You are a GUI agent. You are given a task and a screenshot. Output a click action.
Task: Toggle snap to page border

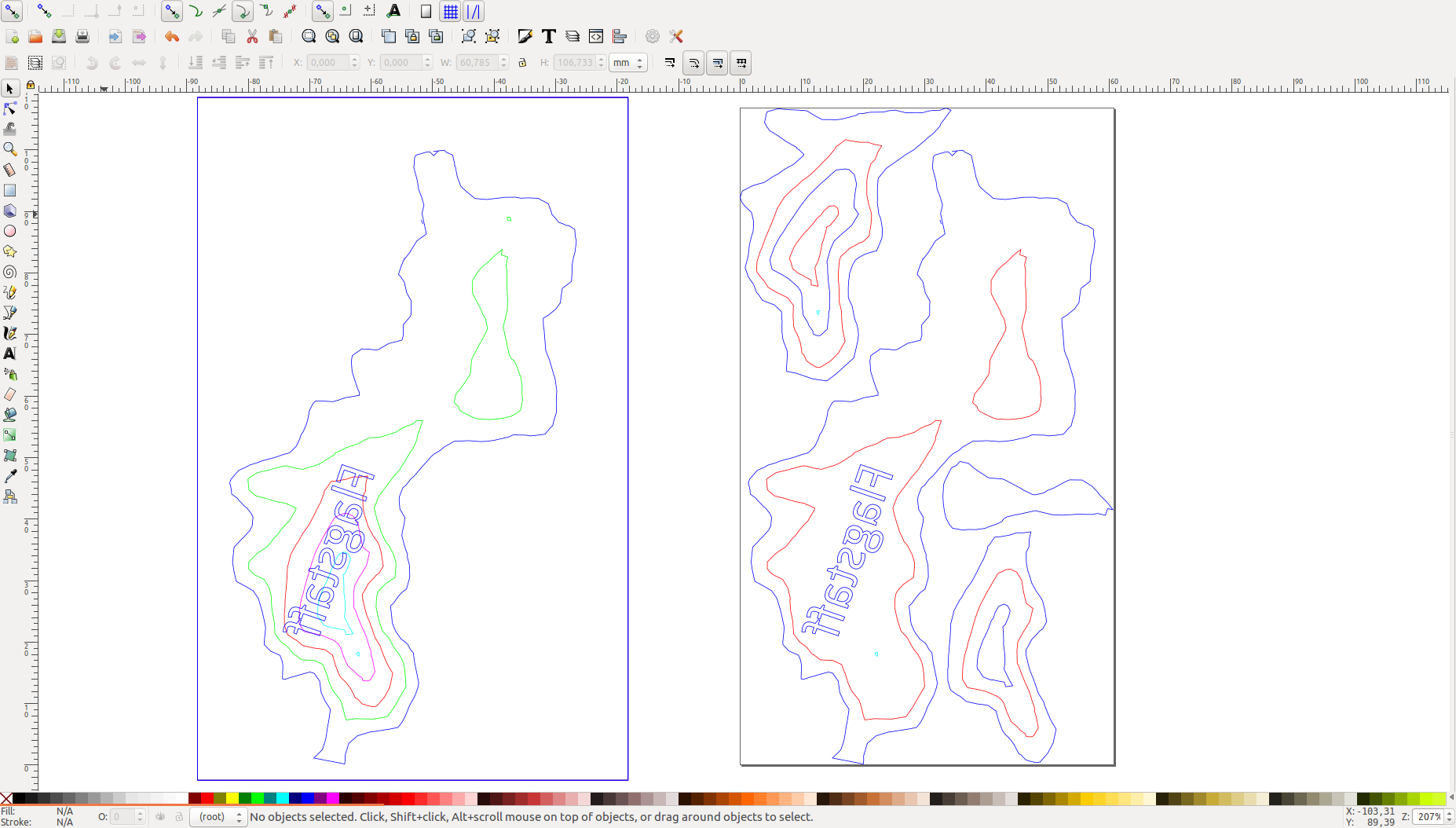click(x=426, y=11)
